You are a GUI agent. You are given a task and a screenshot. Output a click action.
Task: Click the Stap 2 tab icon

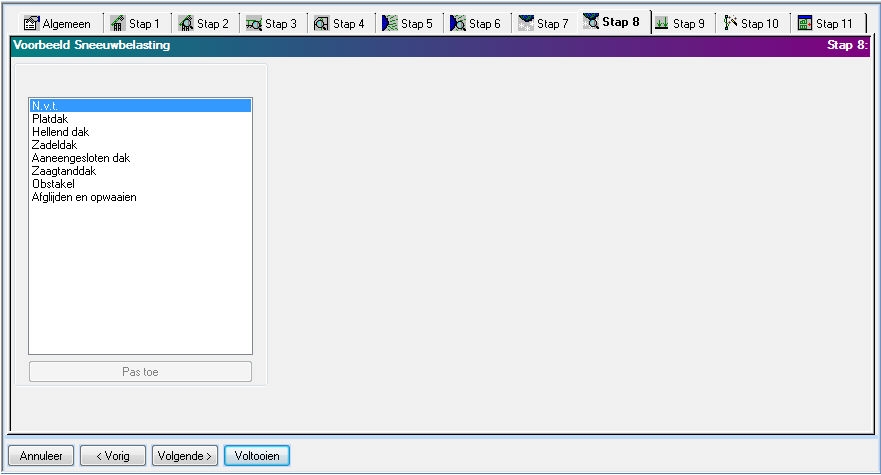tap(185, 24)
